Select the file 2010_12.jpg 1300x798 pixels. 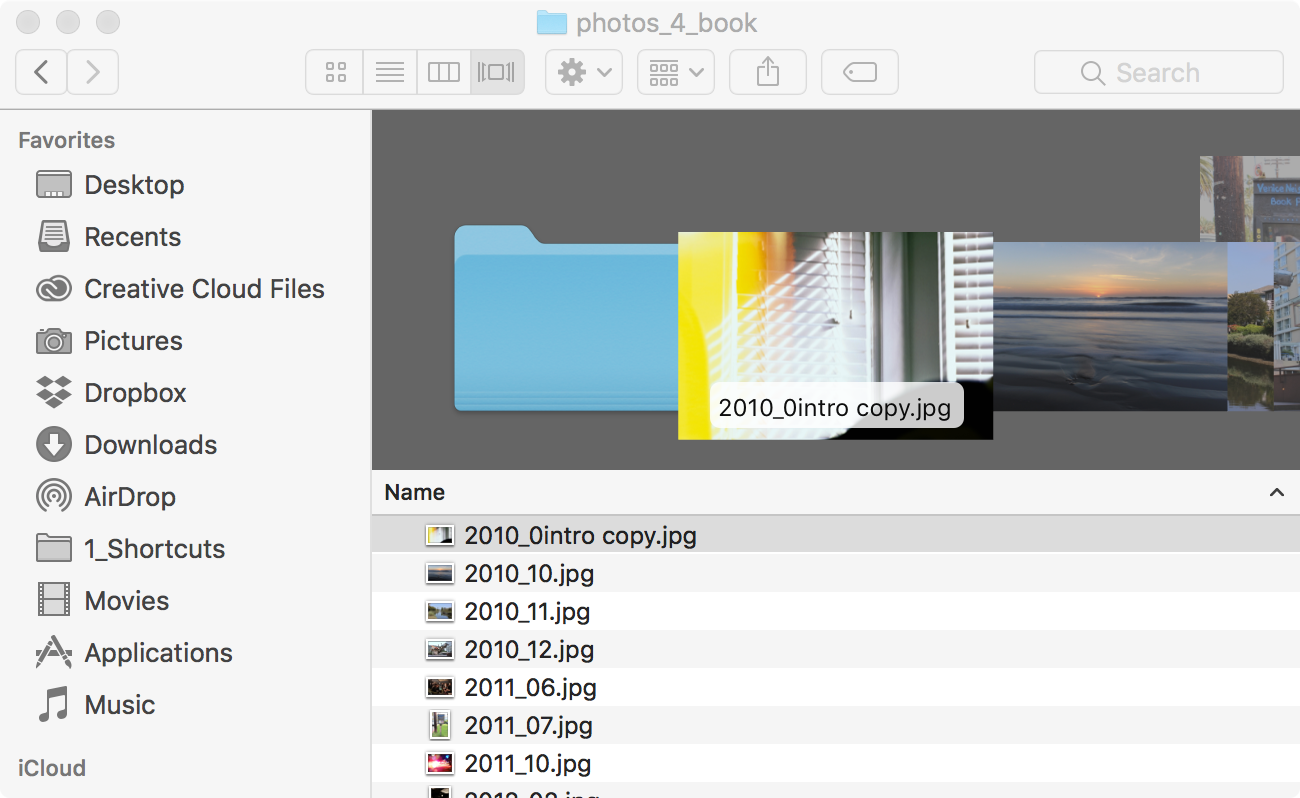pyautogui.click(x=529, y=650)
